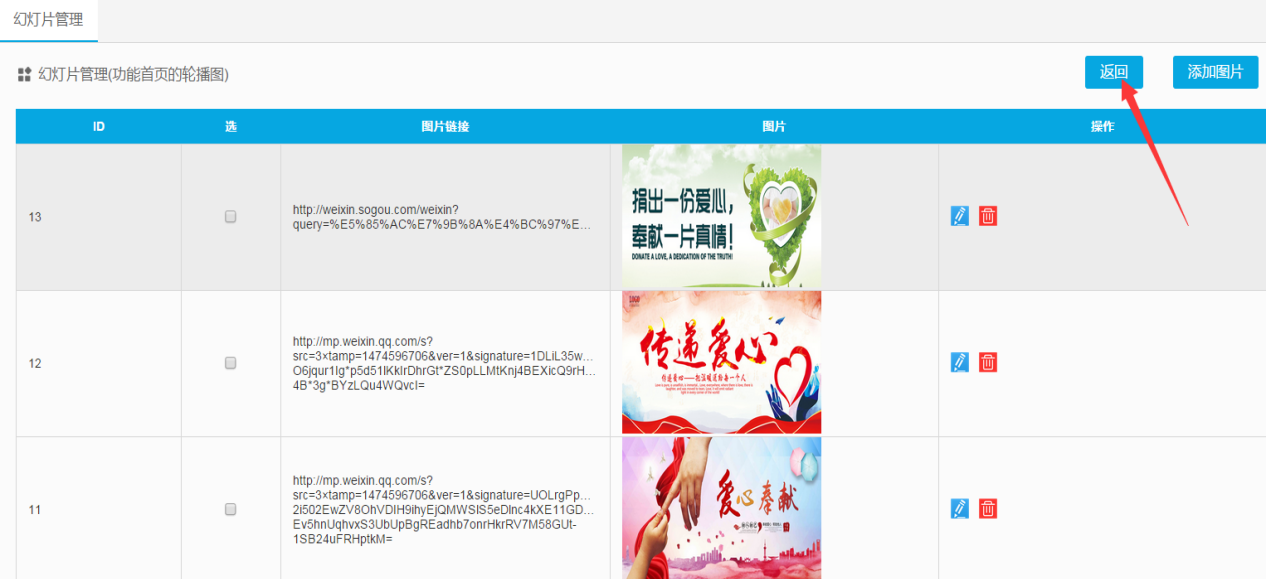
Task: Remove slide ID 11 via trash icon
Action: [x=988, y=509]
